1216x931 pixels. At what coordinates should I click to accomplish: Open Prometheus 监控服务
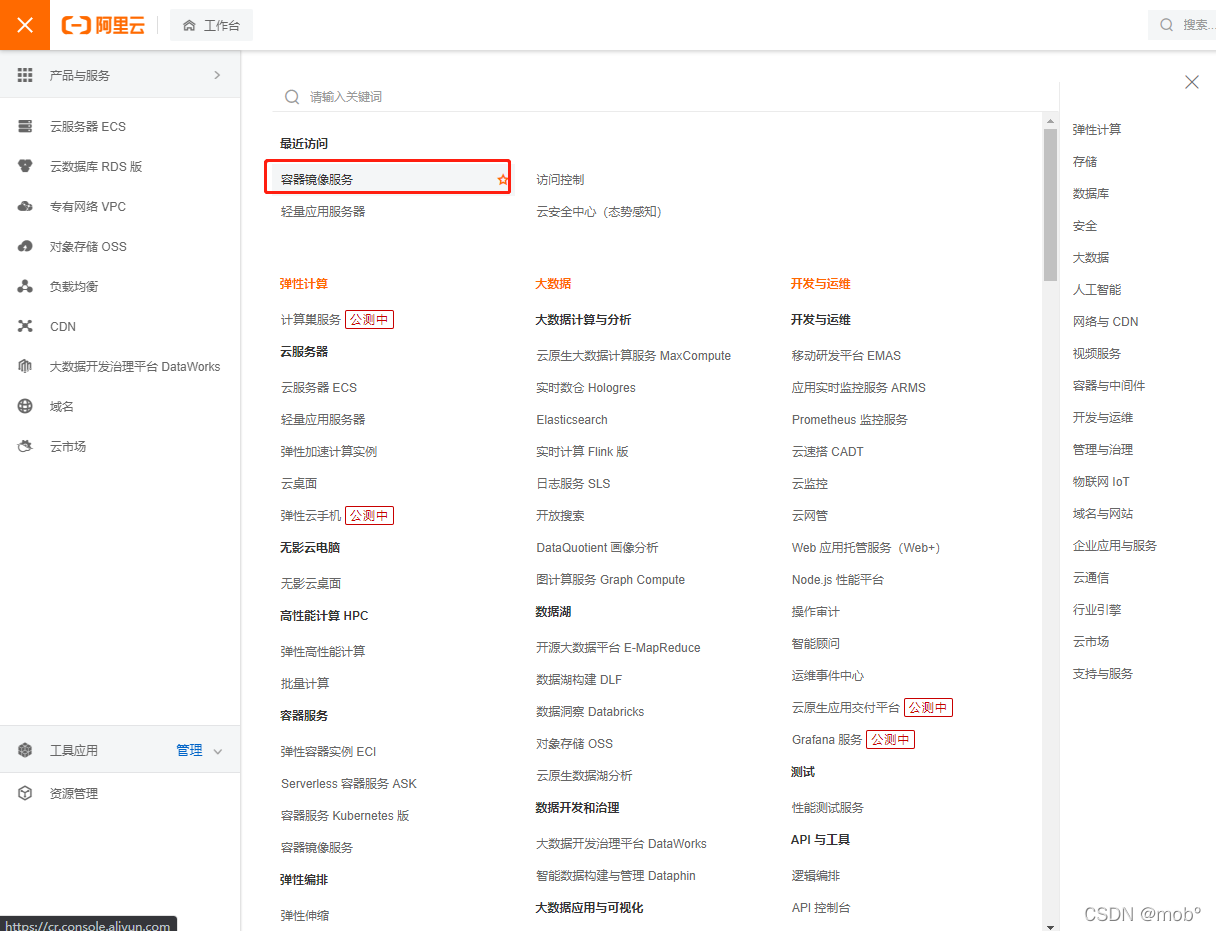[850, 420]
